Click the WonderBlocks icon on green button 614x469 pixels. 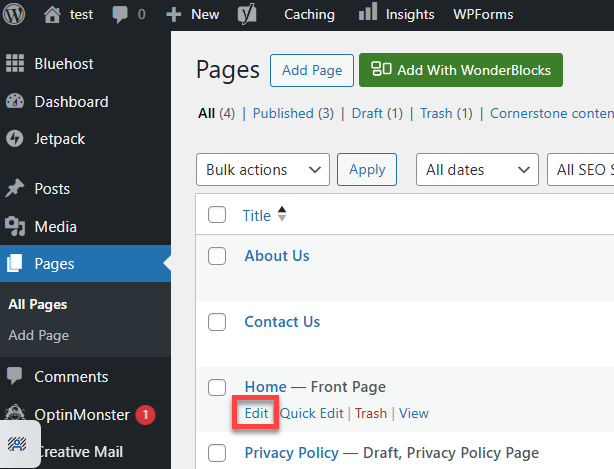(381, 69)
